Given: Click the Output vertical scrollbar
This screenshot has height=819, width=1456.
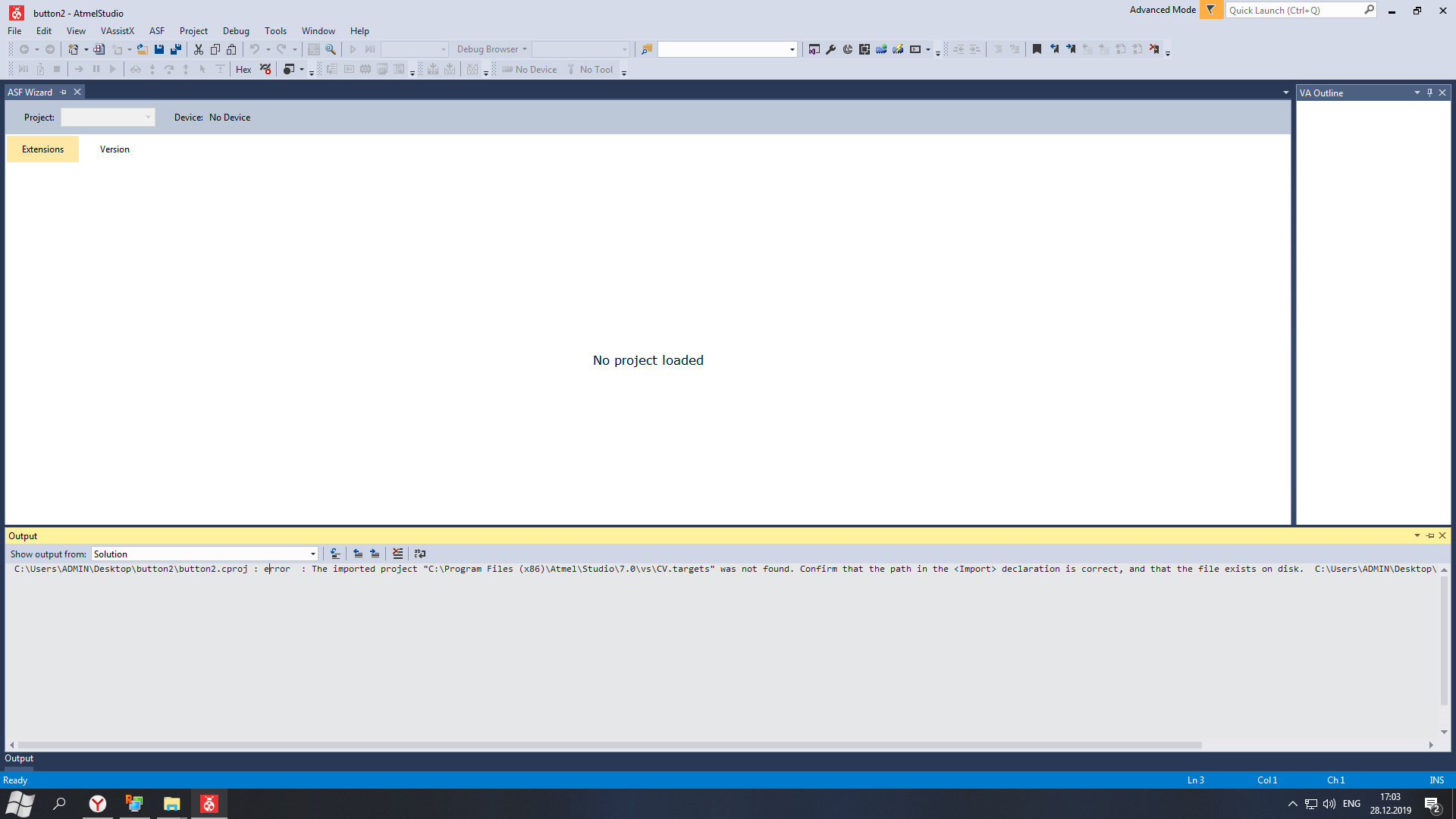Looking at the screenshot, I should click(1444, 641).
